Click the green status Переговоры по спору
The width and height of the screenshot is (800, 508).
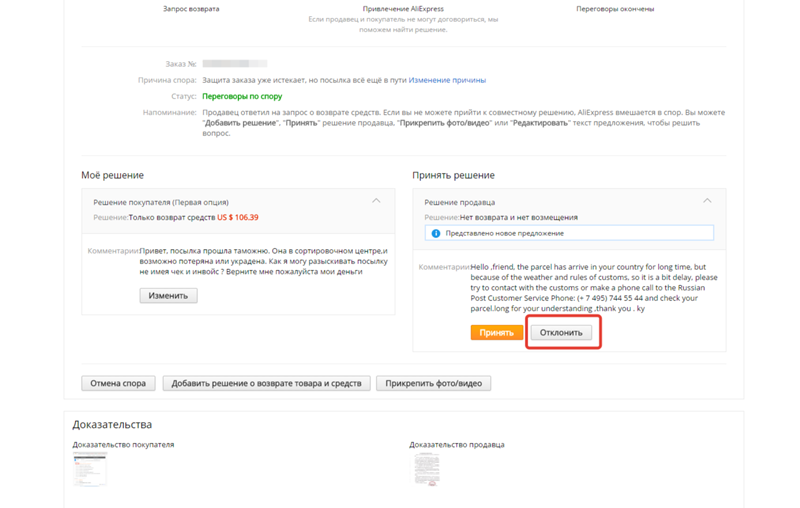242,96
